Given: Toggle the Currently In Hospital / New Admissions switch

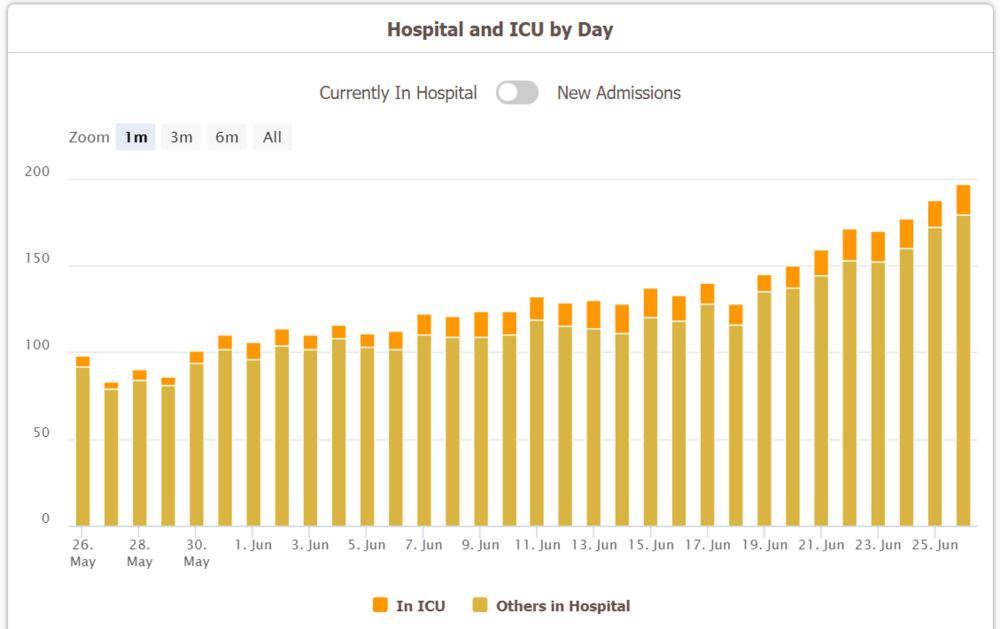Looking at the screenshot, I should [517, 92].
